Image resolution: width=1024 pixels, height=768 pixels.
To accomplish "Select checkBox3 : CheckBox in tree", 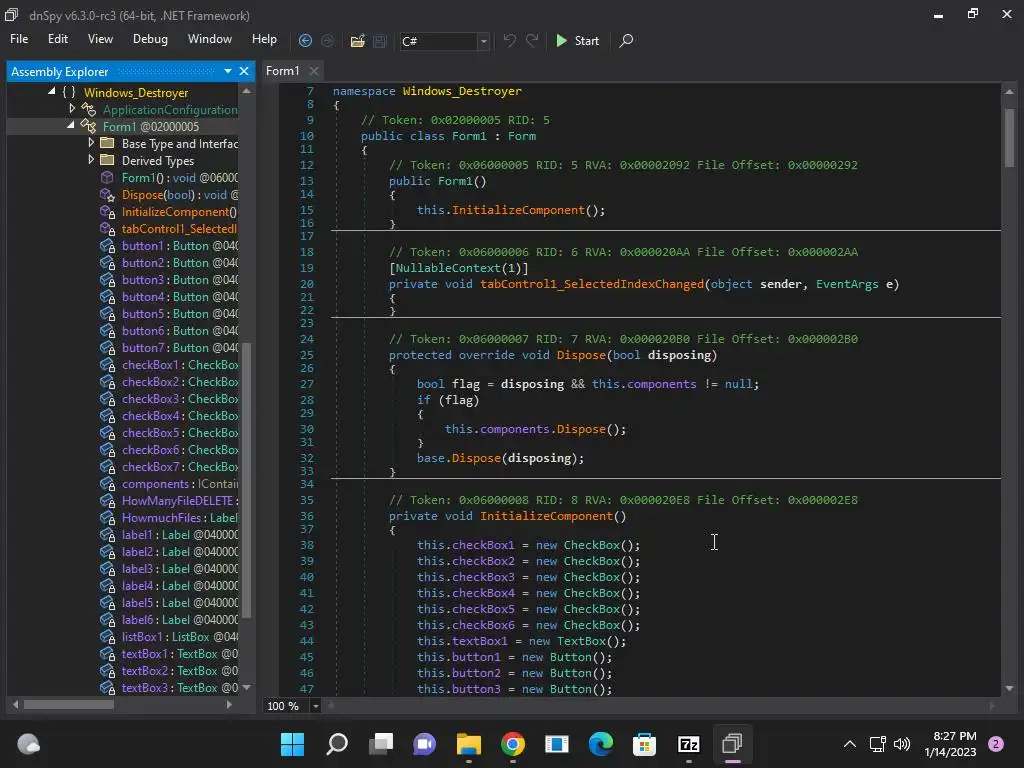I will 180,398.
